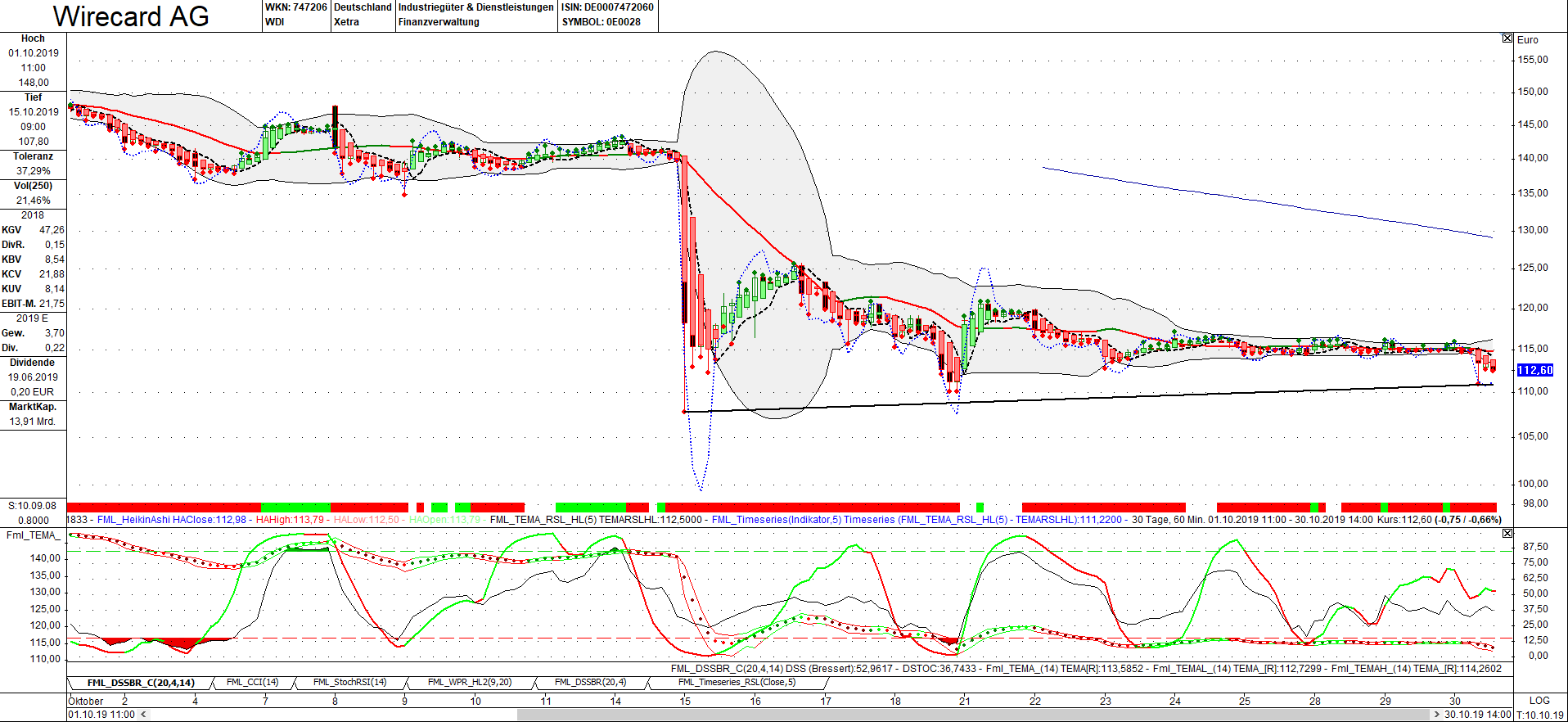1568x722 pixels.
Task: Click the FML_HeikinAshi HAClose:112,98 legend text
Action: pyautogui.click(x=171, y=520)
